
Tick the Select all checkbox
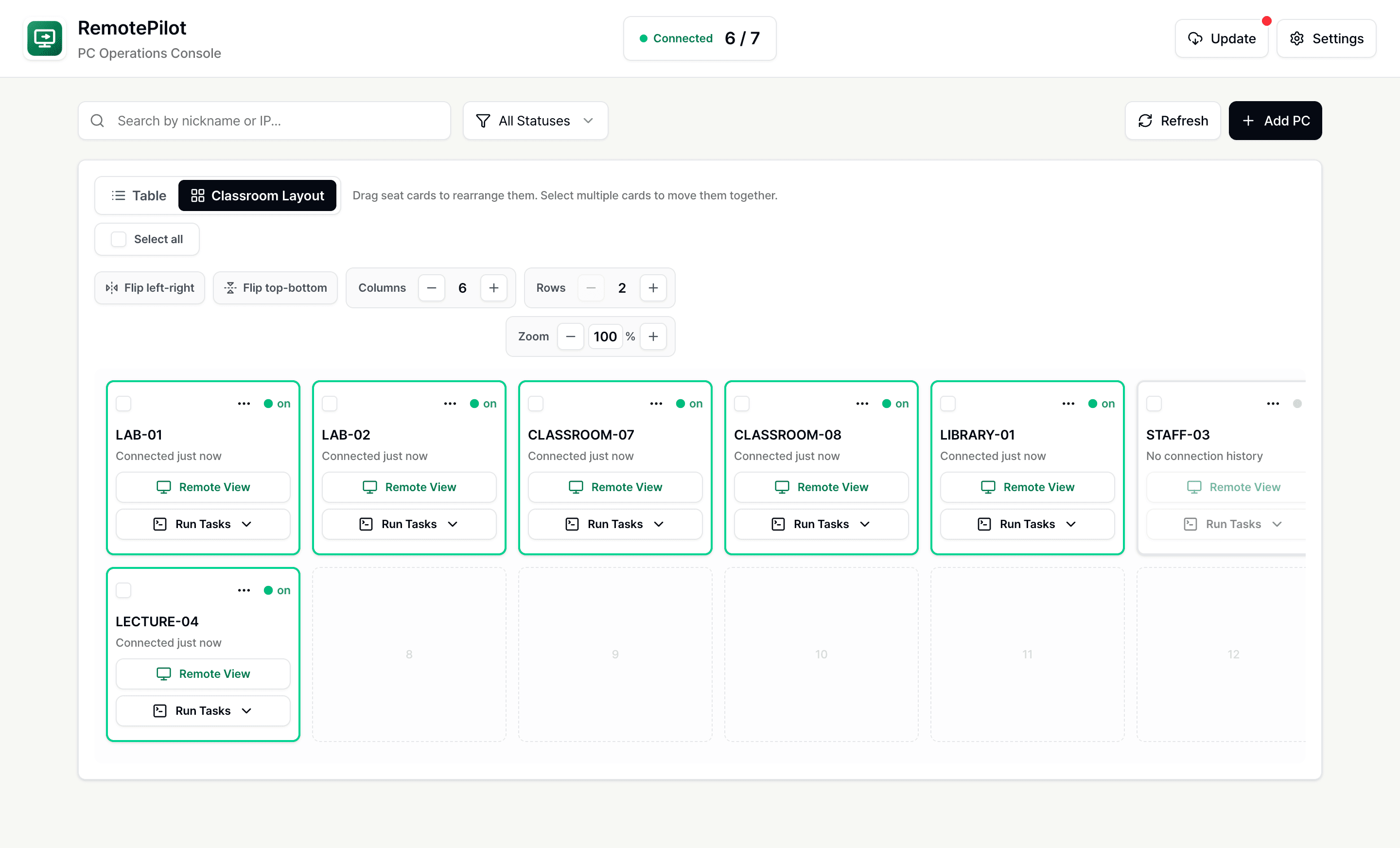click(x=118, y=239)
